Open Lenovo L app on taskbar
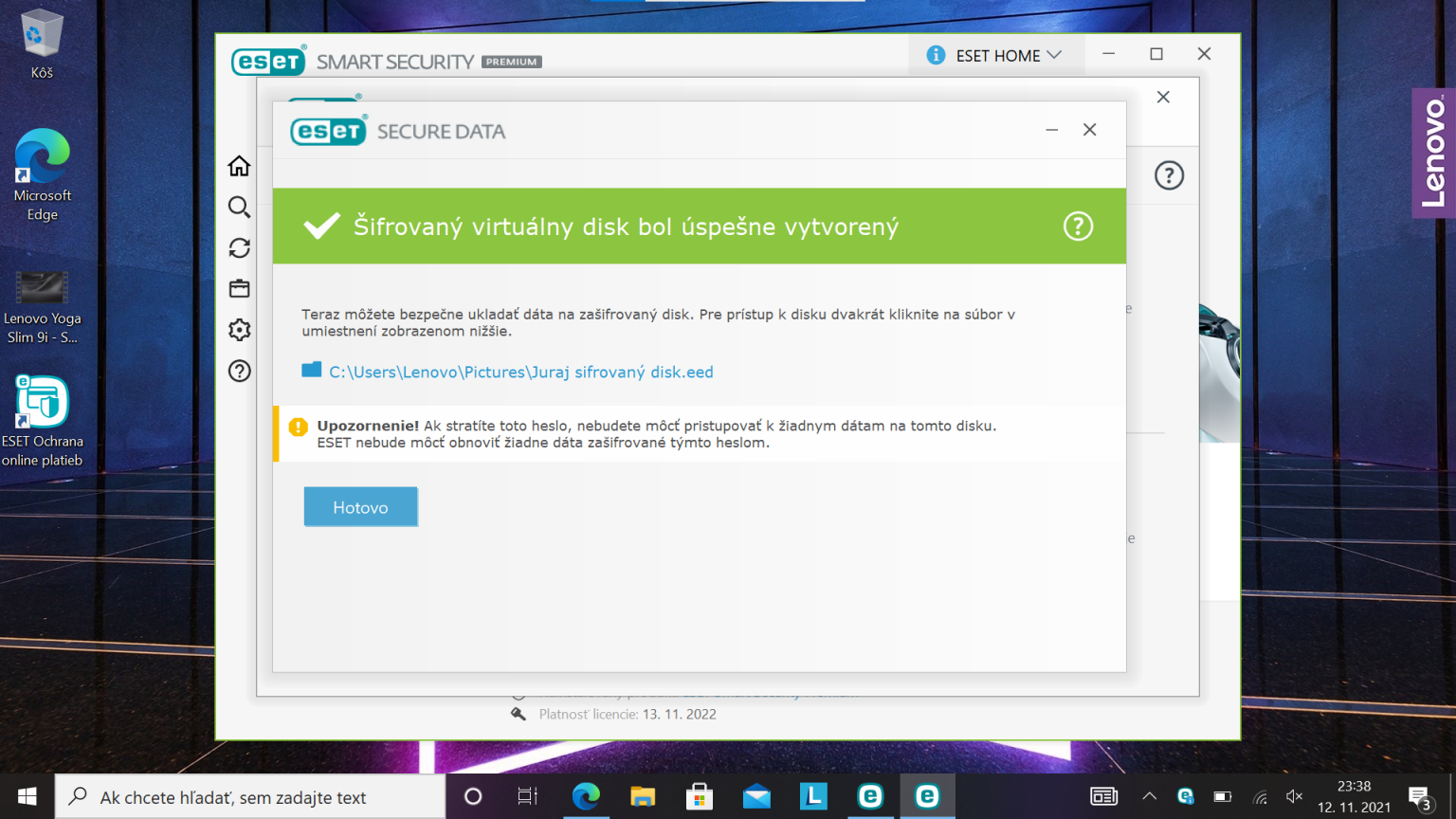The width and height of the screenshot is (1456, 819). tap(813, 796)
